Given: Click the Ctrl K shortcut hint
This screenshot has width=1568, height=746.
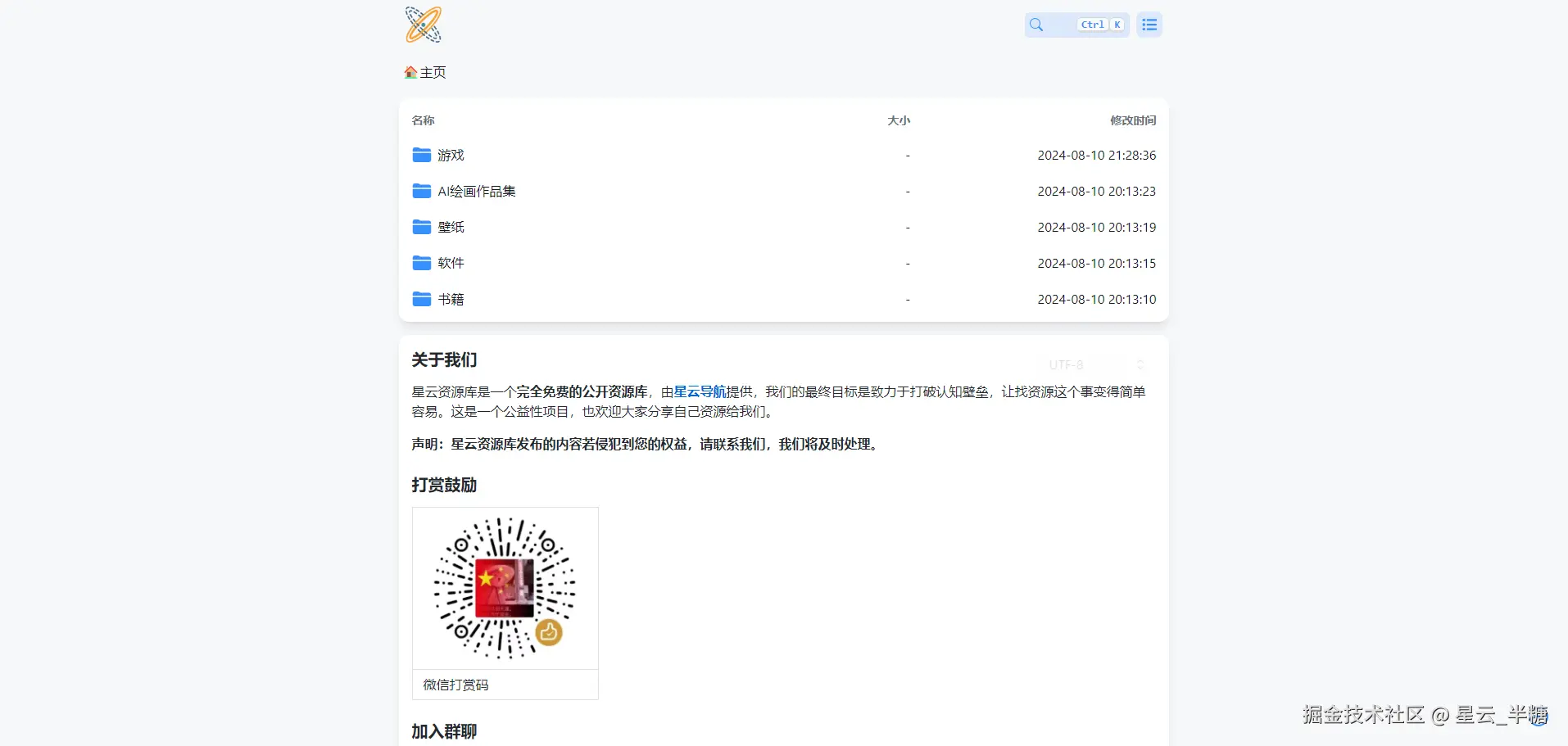Looking at the screenshot, I should pyautogui.click(x=1101, y=25).
